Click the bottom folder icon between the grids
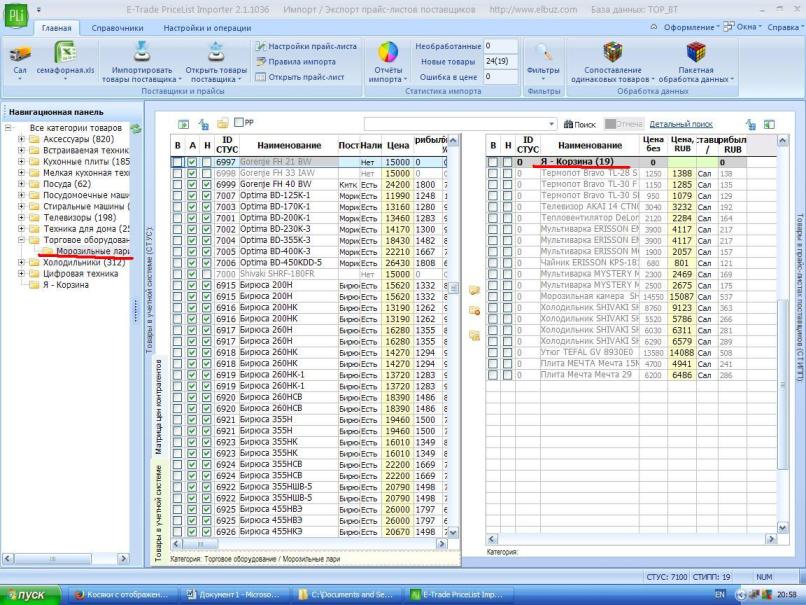The height and width of the screenshot is (605, 806). [x=474, y=336]
